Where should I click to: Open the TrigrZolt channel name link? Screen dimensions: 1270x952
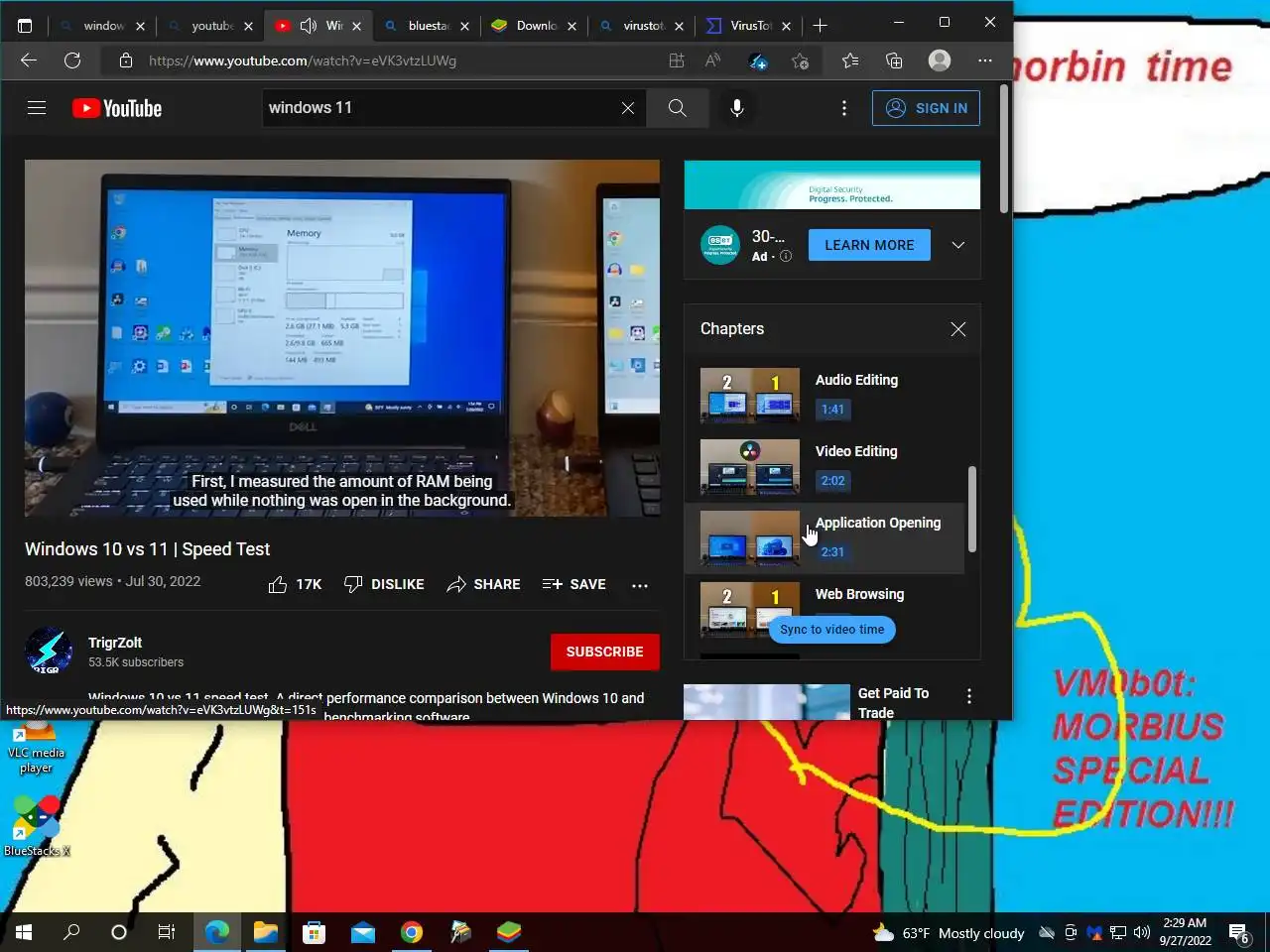click(115, 643)
